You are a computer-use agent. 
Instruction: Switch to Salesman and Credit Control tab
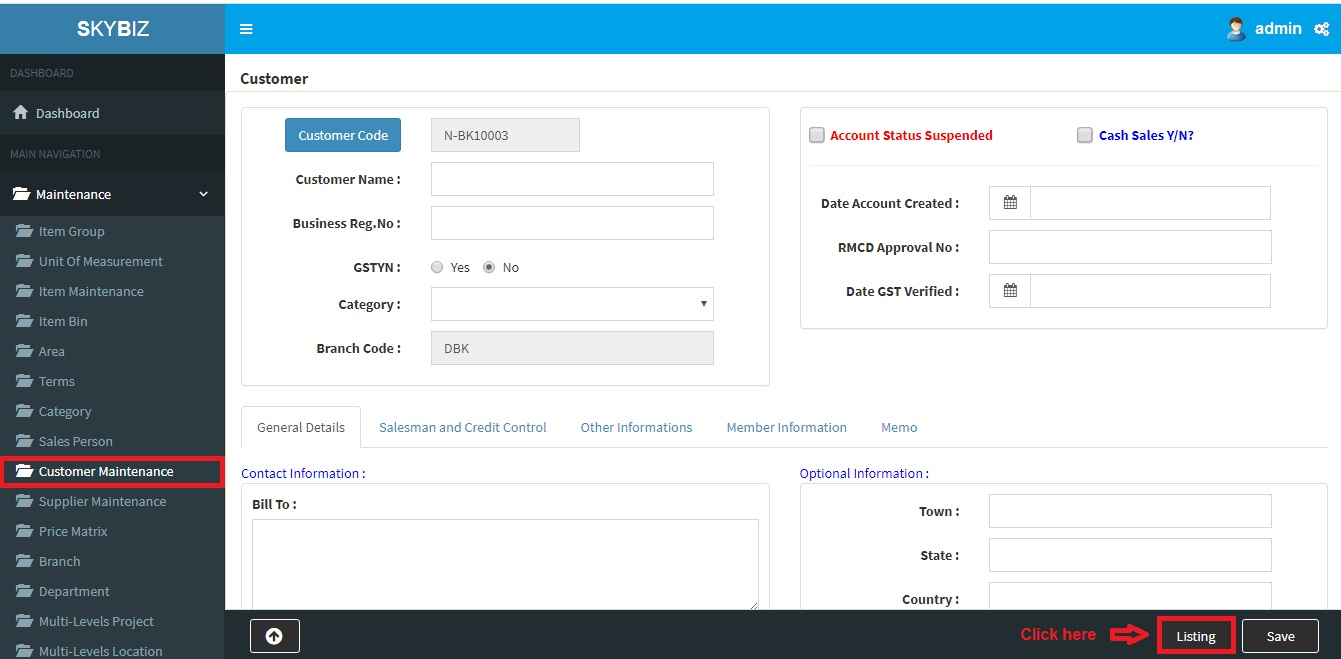coord(462,427)
